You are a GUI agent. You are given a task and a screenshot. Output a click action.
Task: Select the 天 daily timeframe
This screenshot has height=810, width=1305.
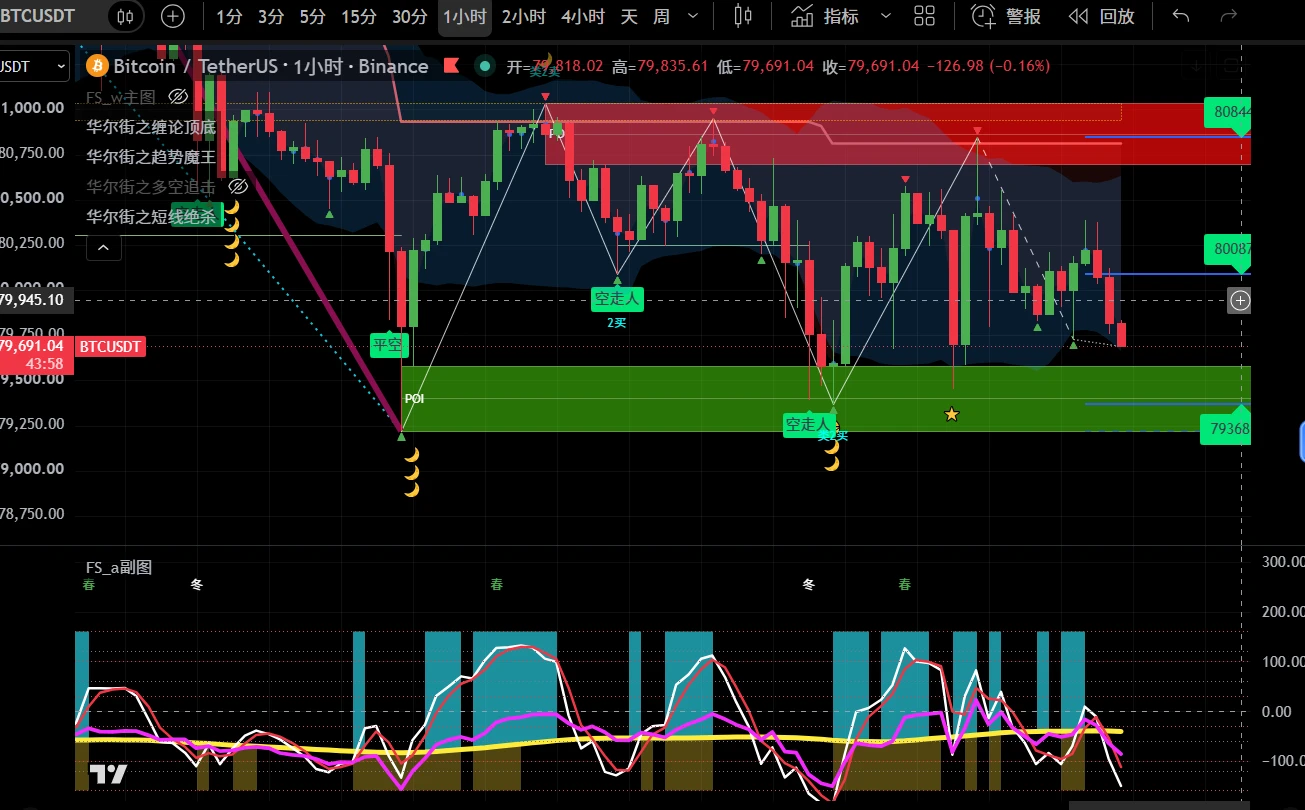pos(629,16)
